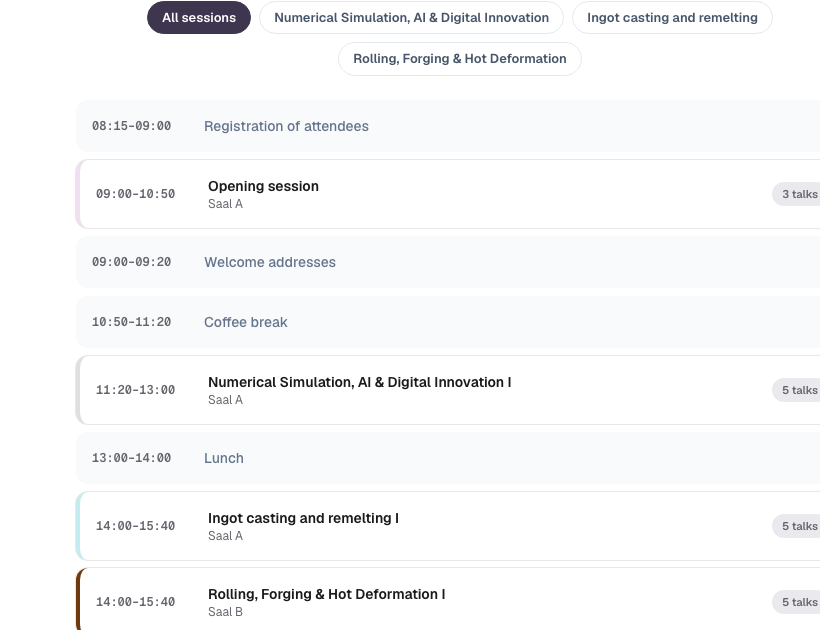
Task: Click the 09:00-09:20 time label
Action: tap(131, 262)
